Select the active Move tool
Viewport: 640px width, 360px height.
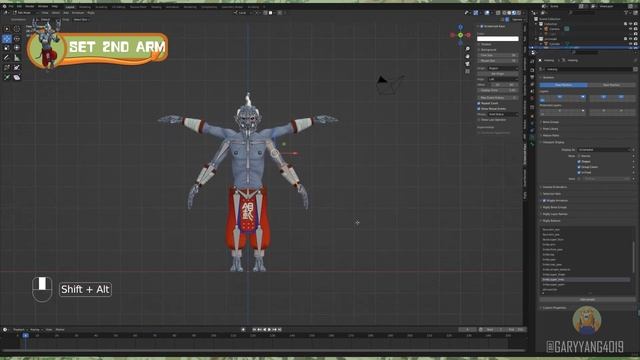(x=7, y=39)
